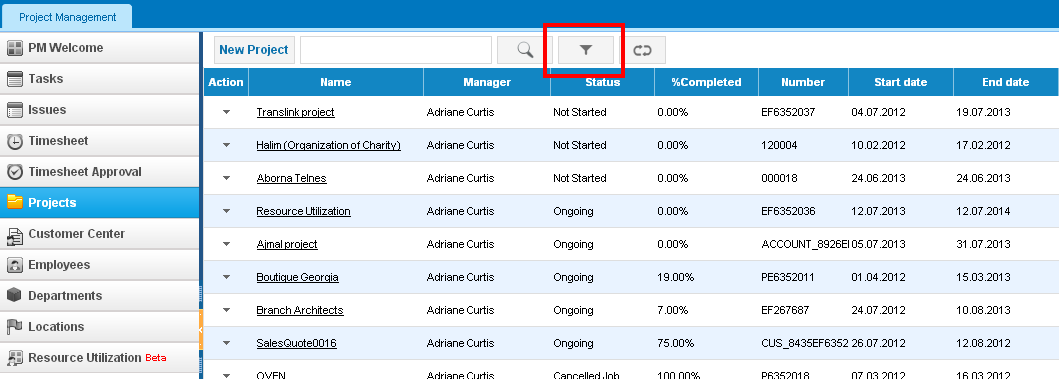The height and width of the screenshot is (379, 1059).
Task: Sort by Status column header
Action: click(x=602, y=82)
